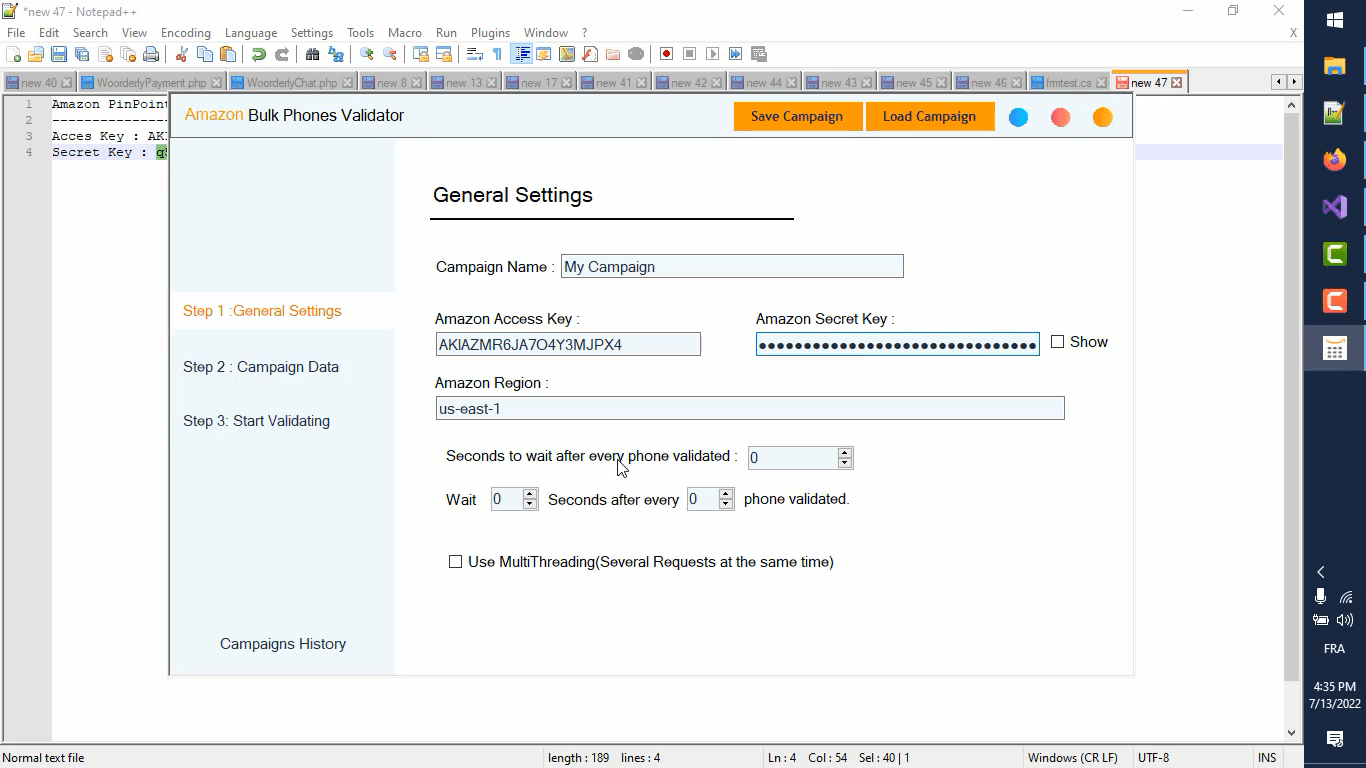Enable Word Wrap from the toolbar
Image resolution: width=1366 pixels, height=768 pixels.
472,53
